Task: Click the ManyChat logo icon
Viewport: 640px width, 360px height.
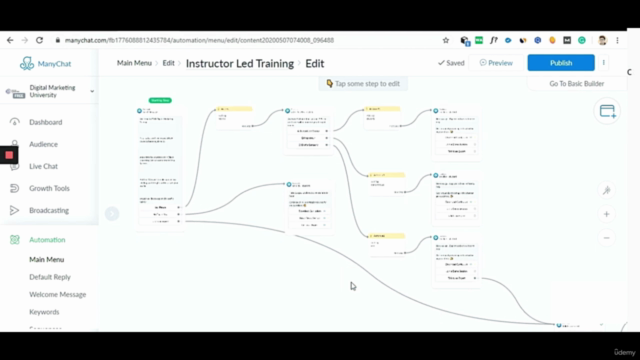Action: click(27, 63)
